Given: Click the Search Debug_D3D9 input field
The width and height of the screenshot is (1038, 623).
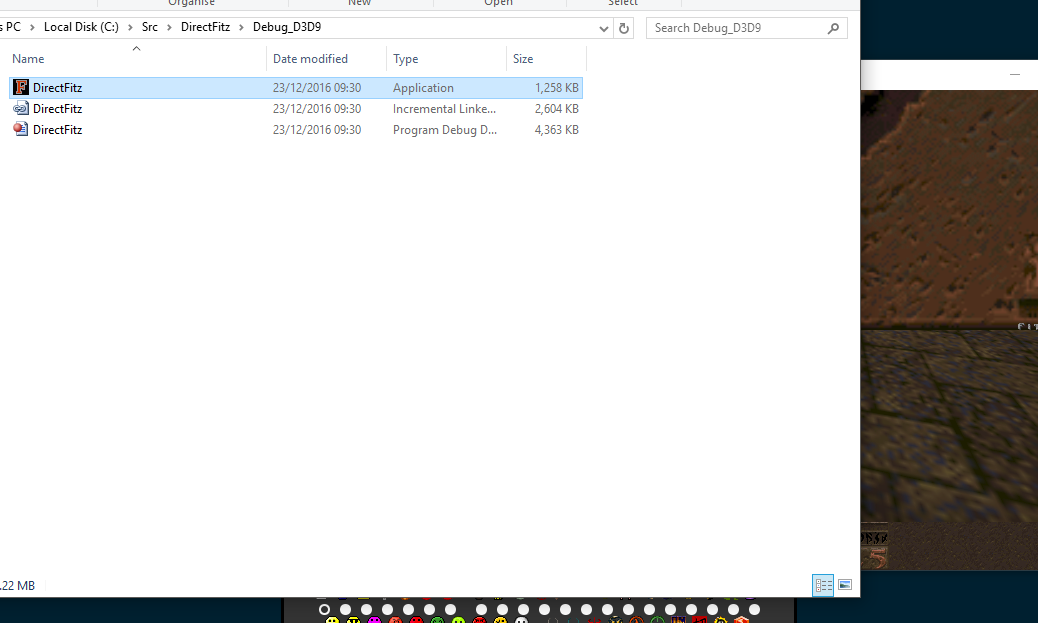Looking at the screenshot, I should tap(735, 29).
